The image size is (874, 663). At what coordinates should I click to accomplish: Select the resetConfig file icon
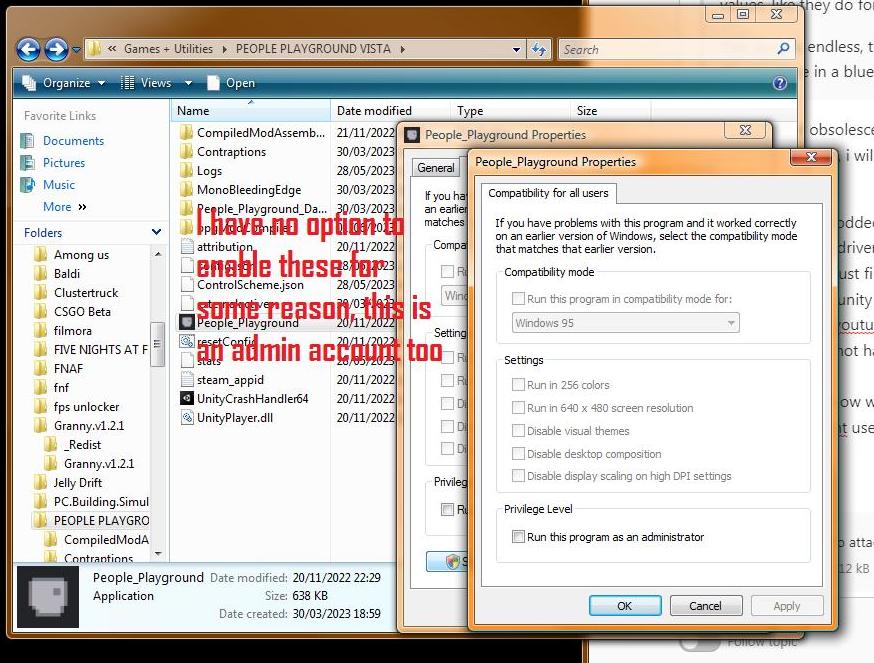point(187,341)
